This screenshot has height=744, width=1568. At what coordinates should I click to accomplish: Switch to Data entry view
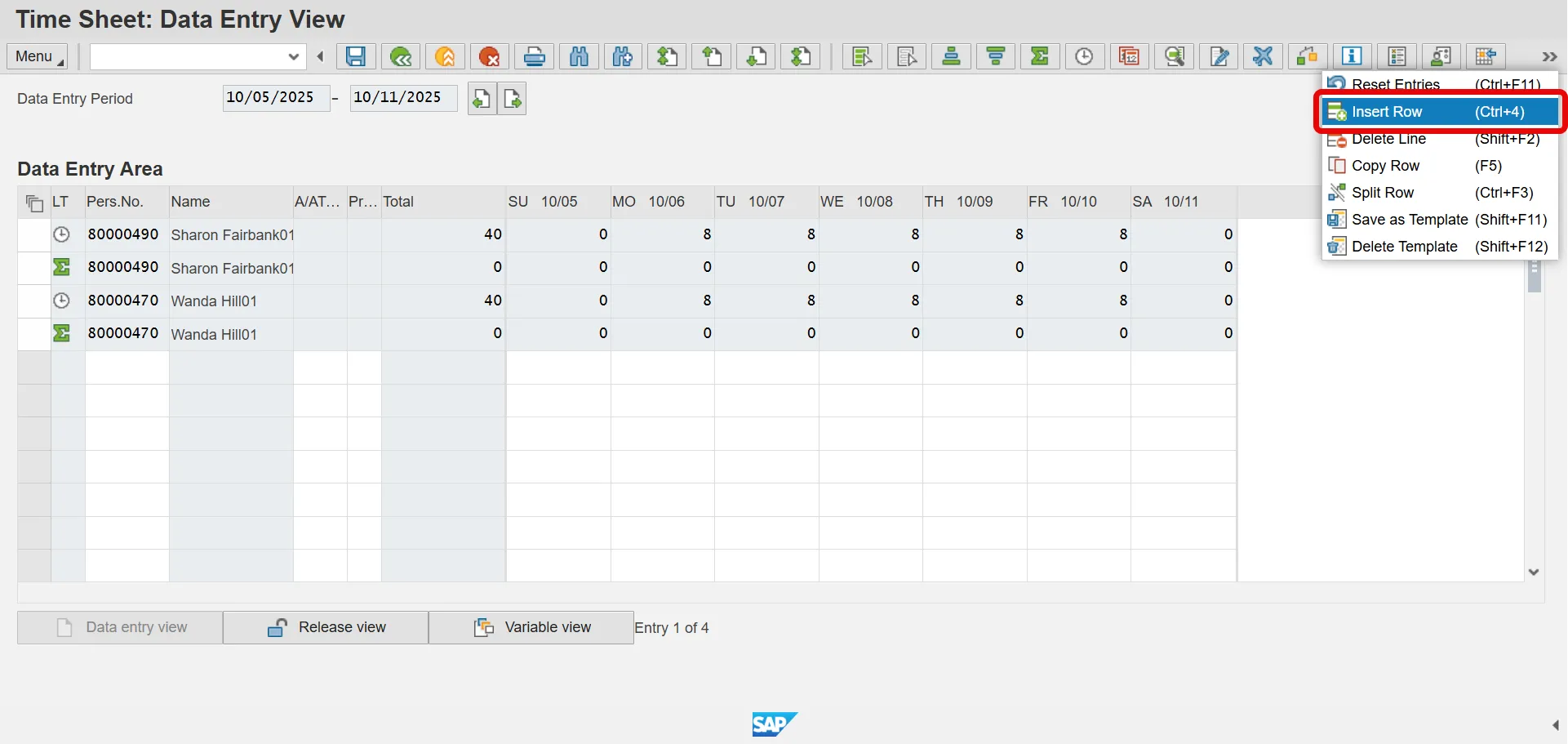120,627
